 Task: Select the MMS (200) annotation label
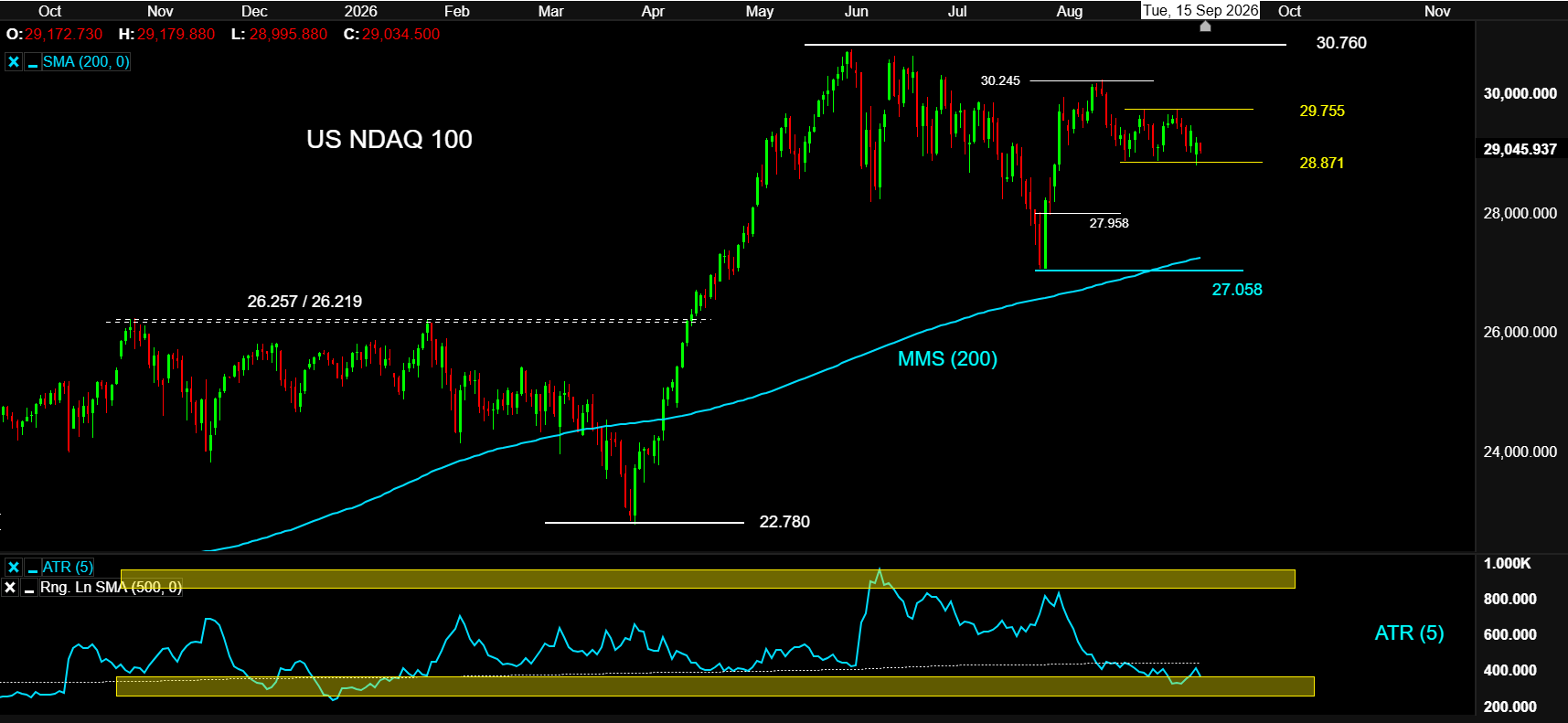click(x=947, y=358)
